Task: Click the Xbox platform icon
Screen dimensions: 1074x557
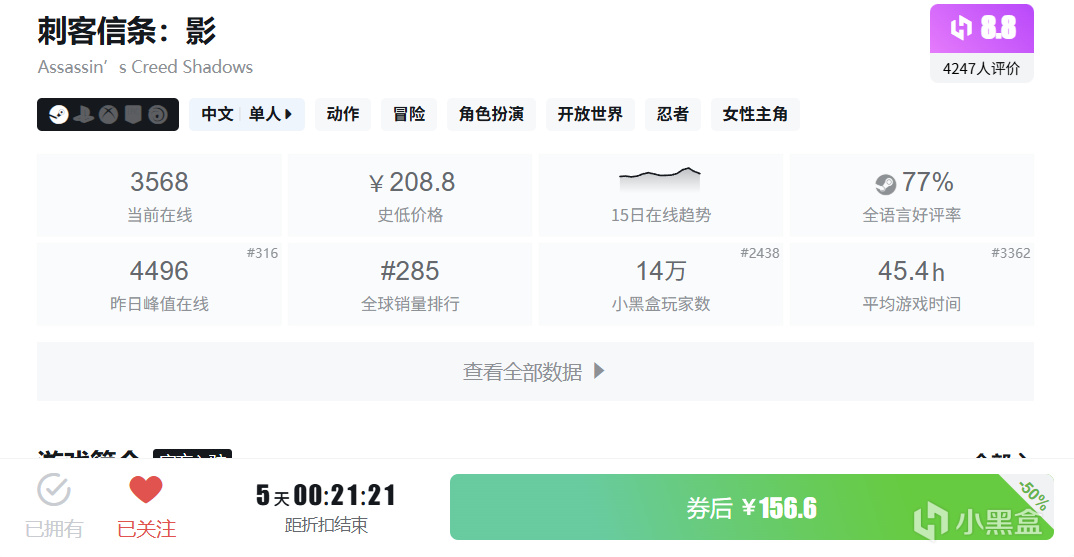Action: 108,114
